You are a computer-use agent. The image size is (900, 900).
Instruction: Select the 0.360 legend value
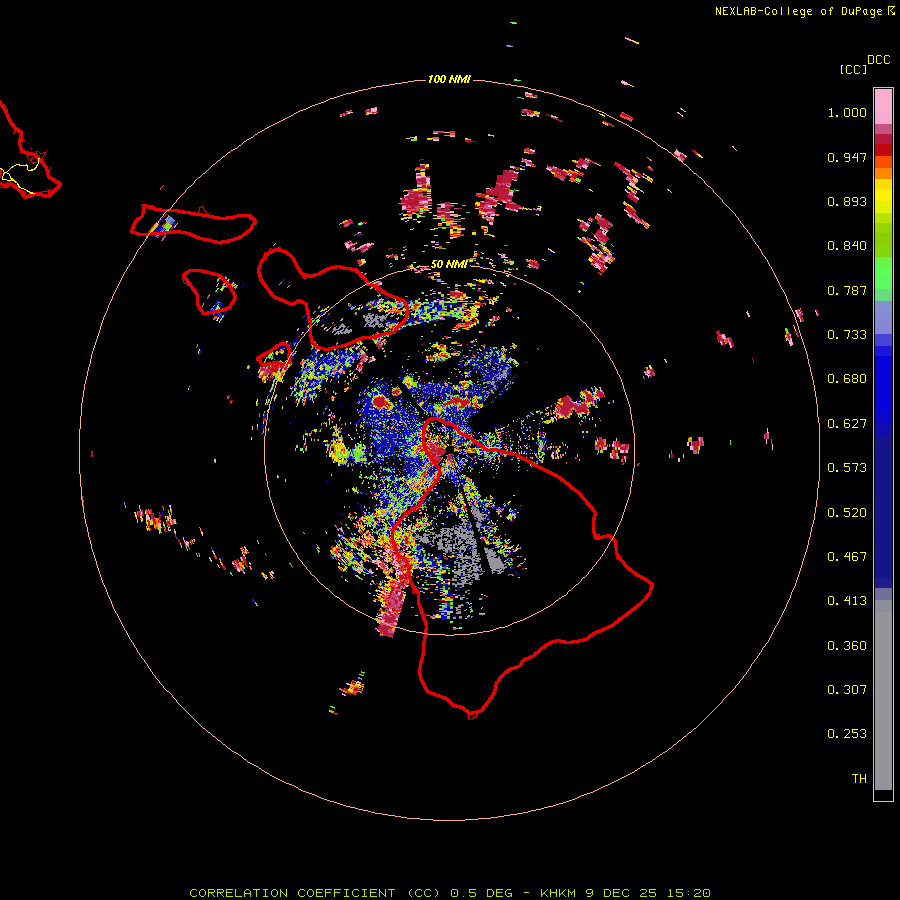847,646
